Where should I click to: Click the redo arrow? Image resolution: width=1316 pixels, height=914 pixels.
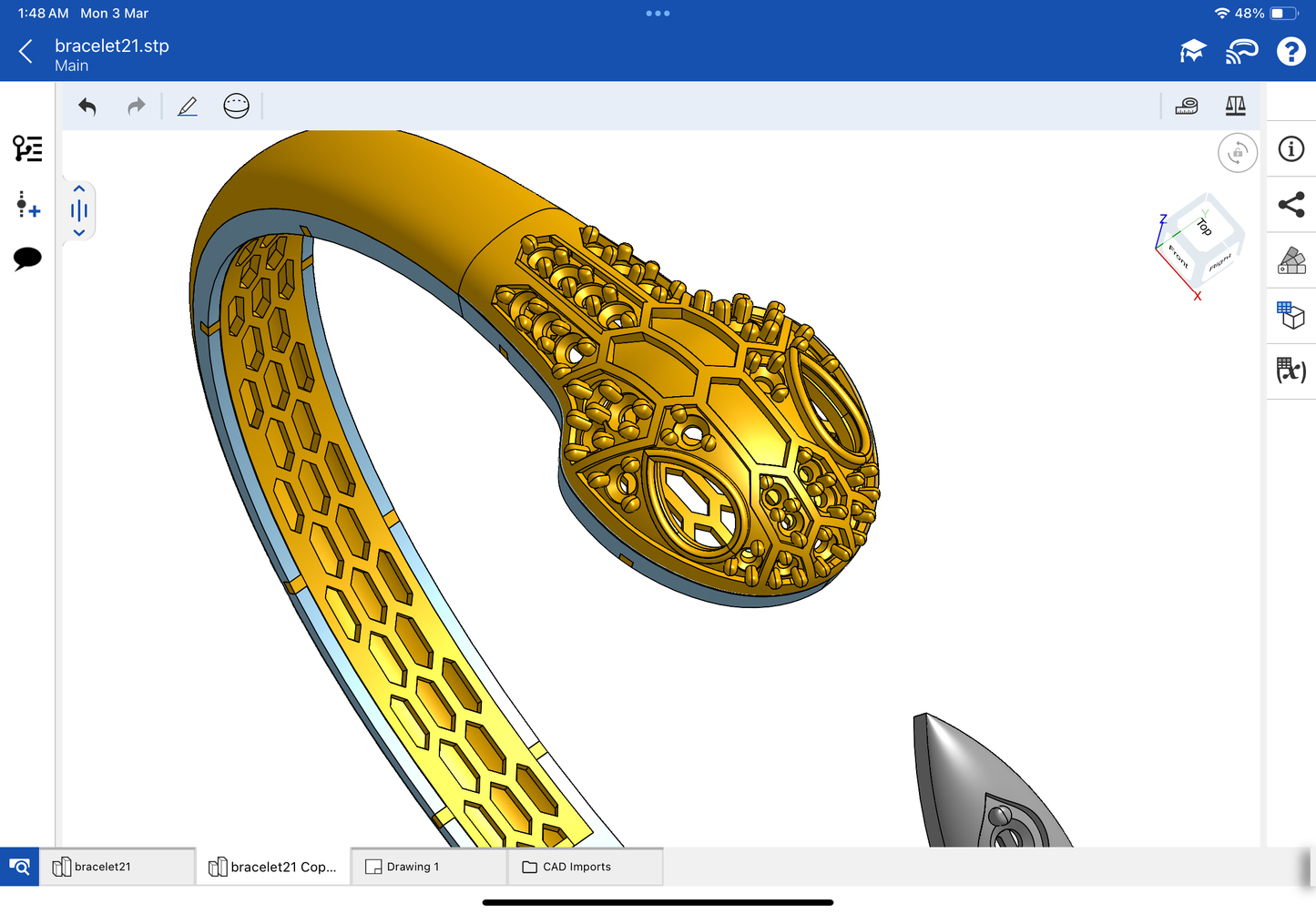pyautogui.click(x=137, y=107)
